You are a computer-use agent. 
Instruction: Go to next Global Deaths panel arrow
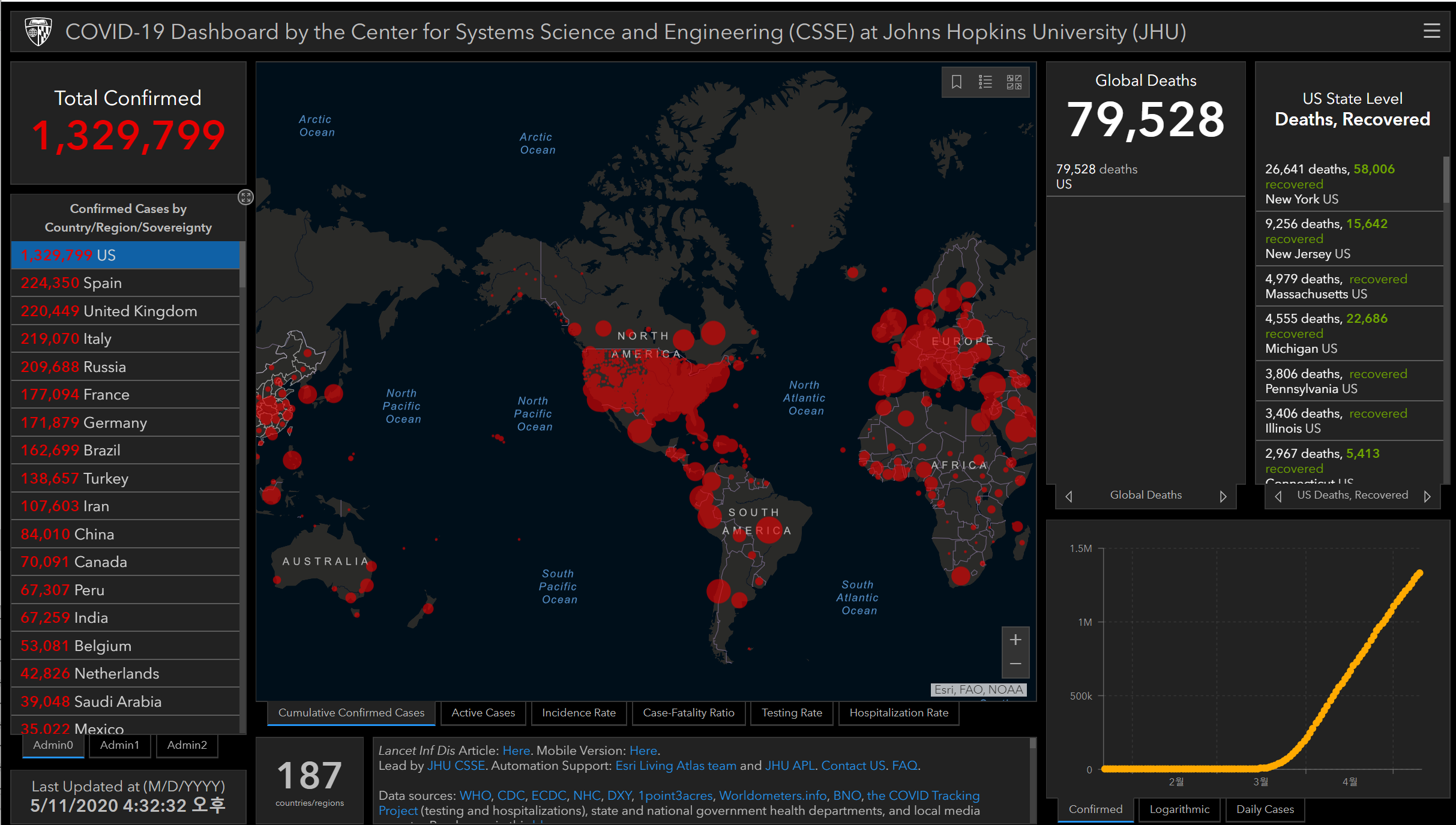[1223, 496]
